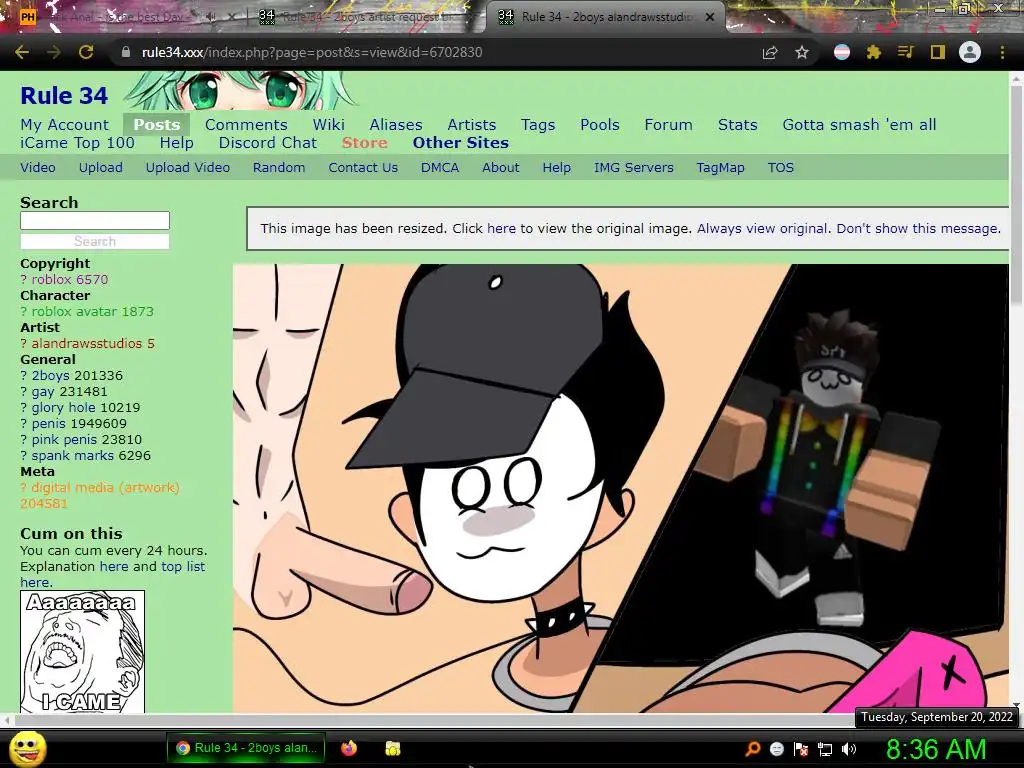Open the smiley-face Start button

tap(28, 748)
